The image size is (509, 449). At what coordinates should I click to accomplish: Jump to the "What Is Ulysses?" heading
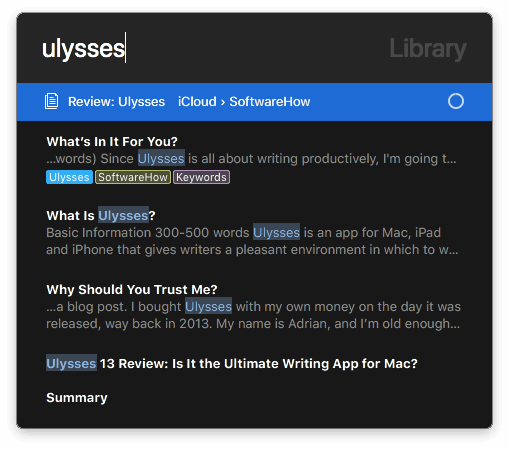pyautogui.click(x=101, y=216)
